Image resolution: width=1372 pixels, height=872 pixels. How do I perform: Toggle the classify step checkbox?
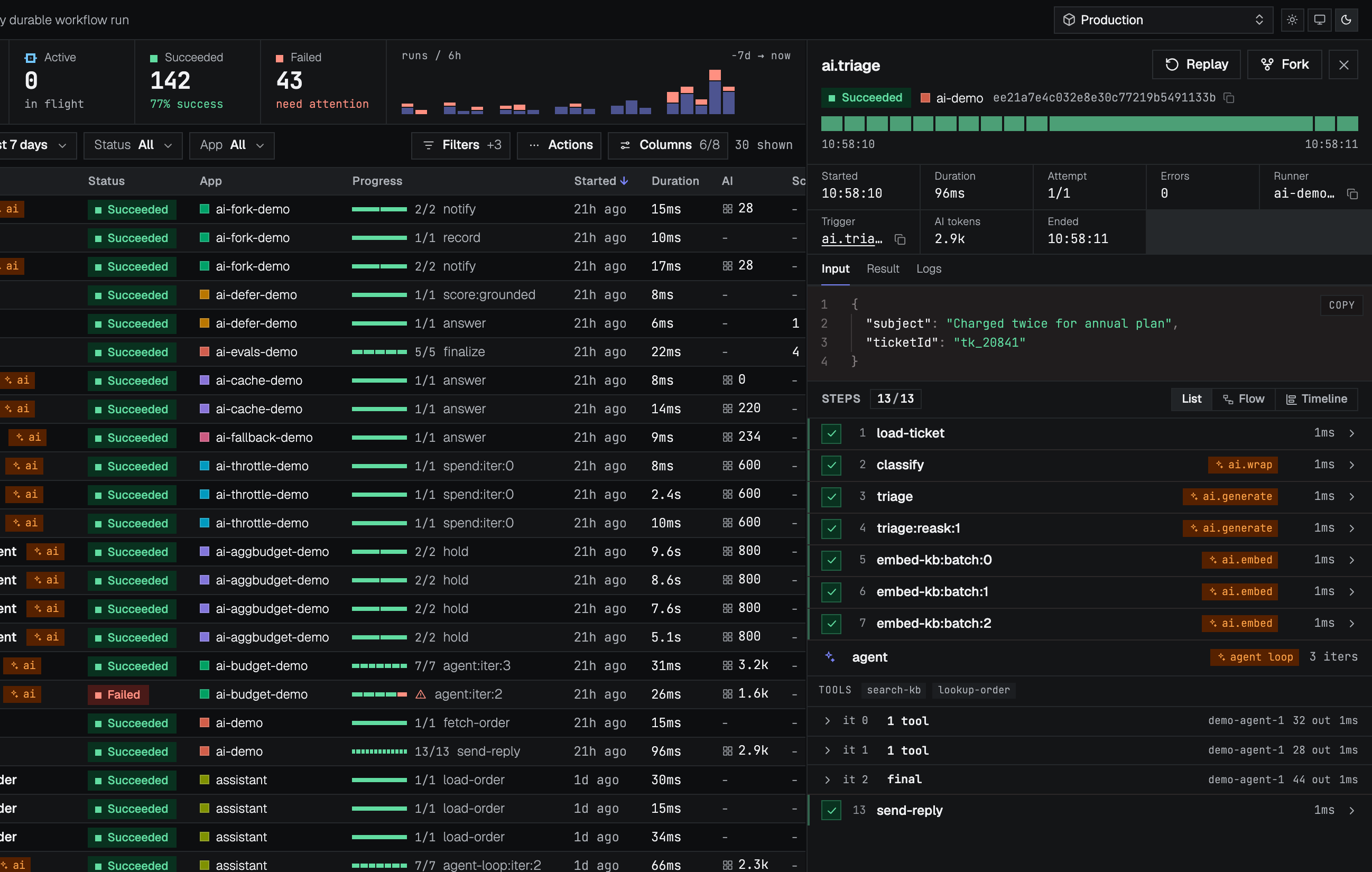pos(831,466)
